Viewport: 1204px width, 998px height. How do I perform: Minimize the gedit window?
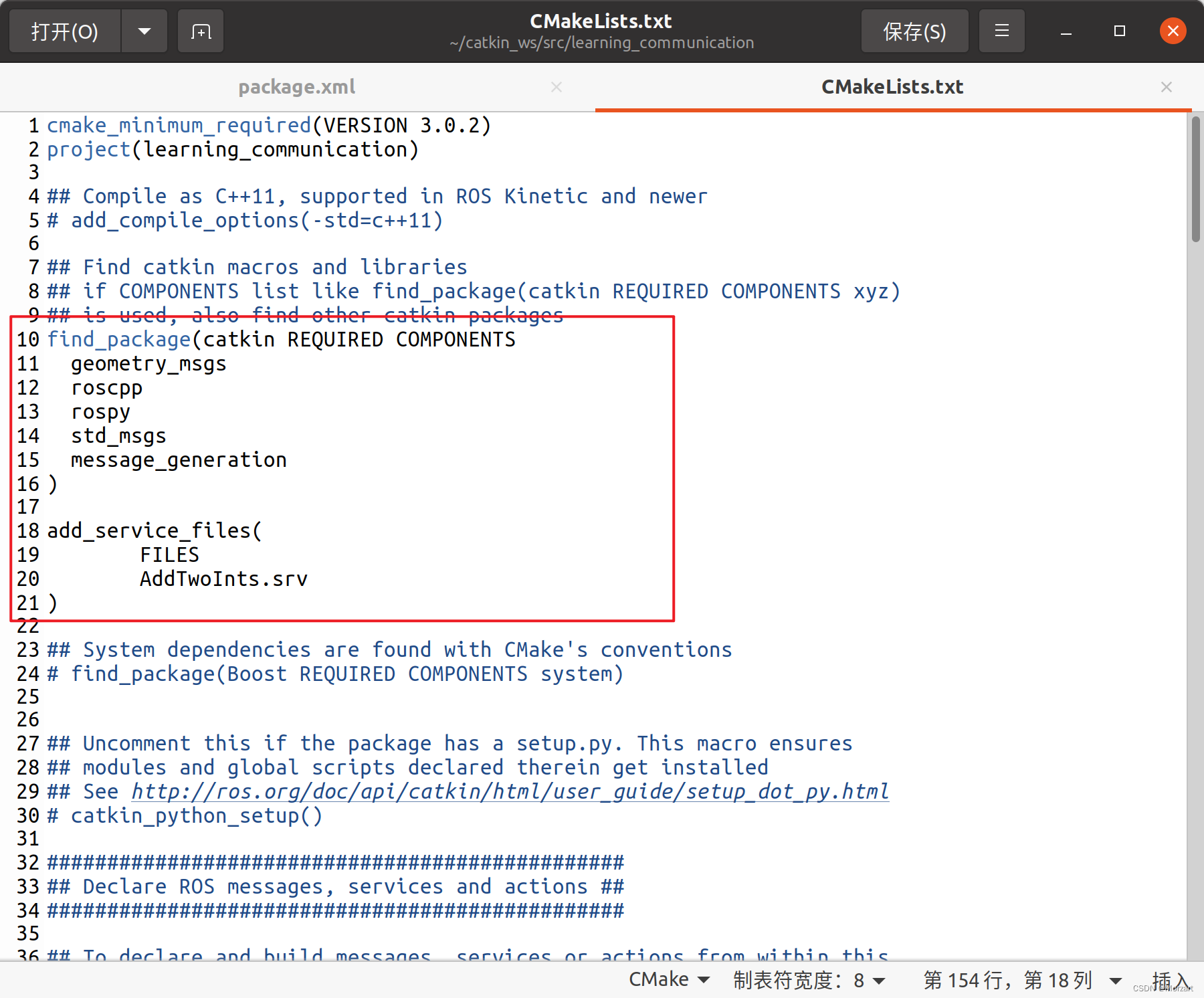coord(1066,31)
